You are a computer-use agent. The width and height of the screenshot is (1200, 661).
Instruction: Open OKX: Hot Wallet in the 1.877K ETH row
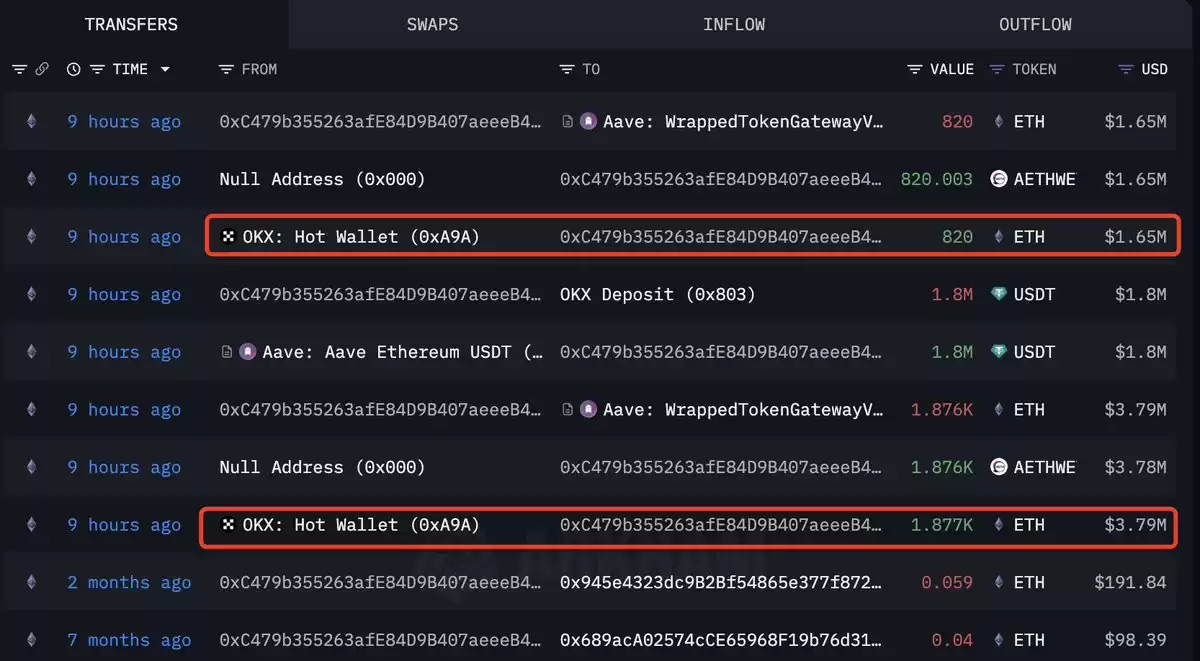pos(361,525)
